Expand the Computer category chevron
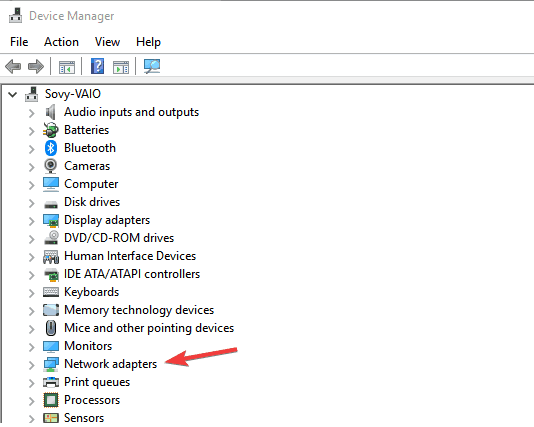534x427 pixels. tap(31, 185)
